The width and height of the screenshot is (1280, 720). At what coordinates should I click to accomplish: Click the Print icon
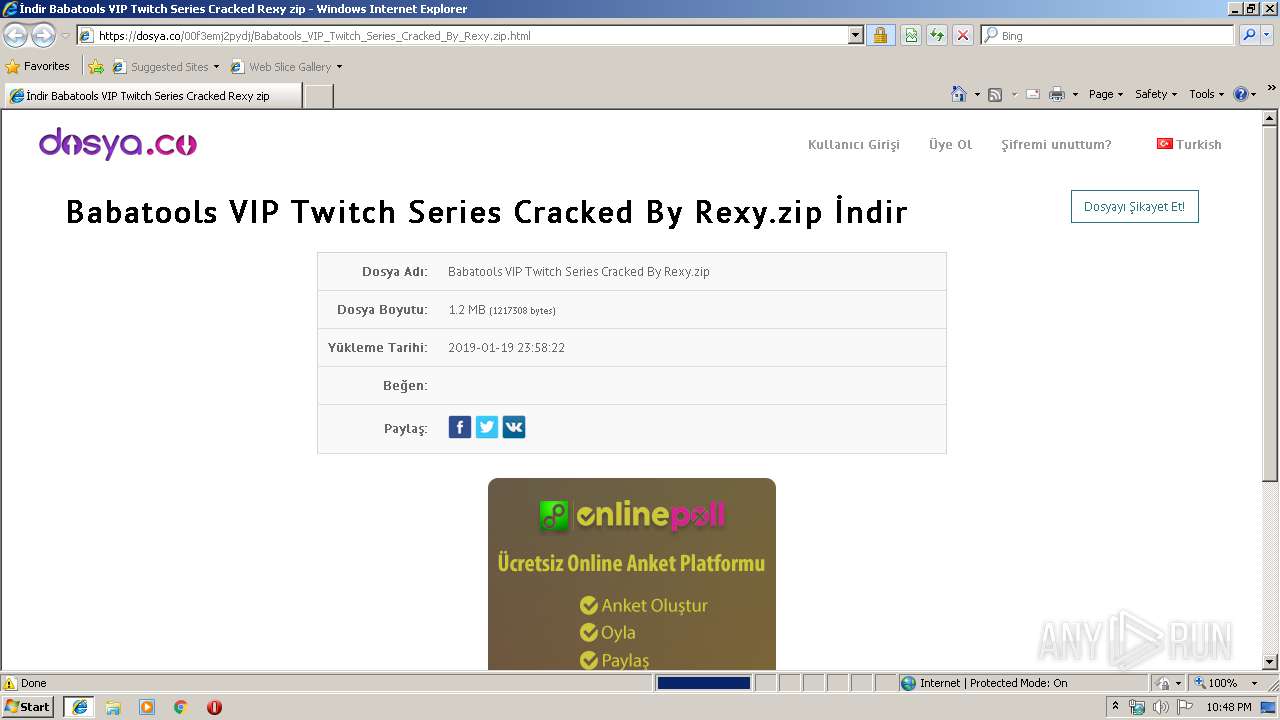pos(1057,94)
